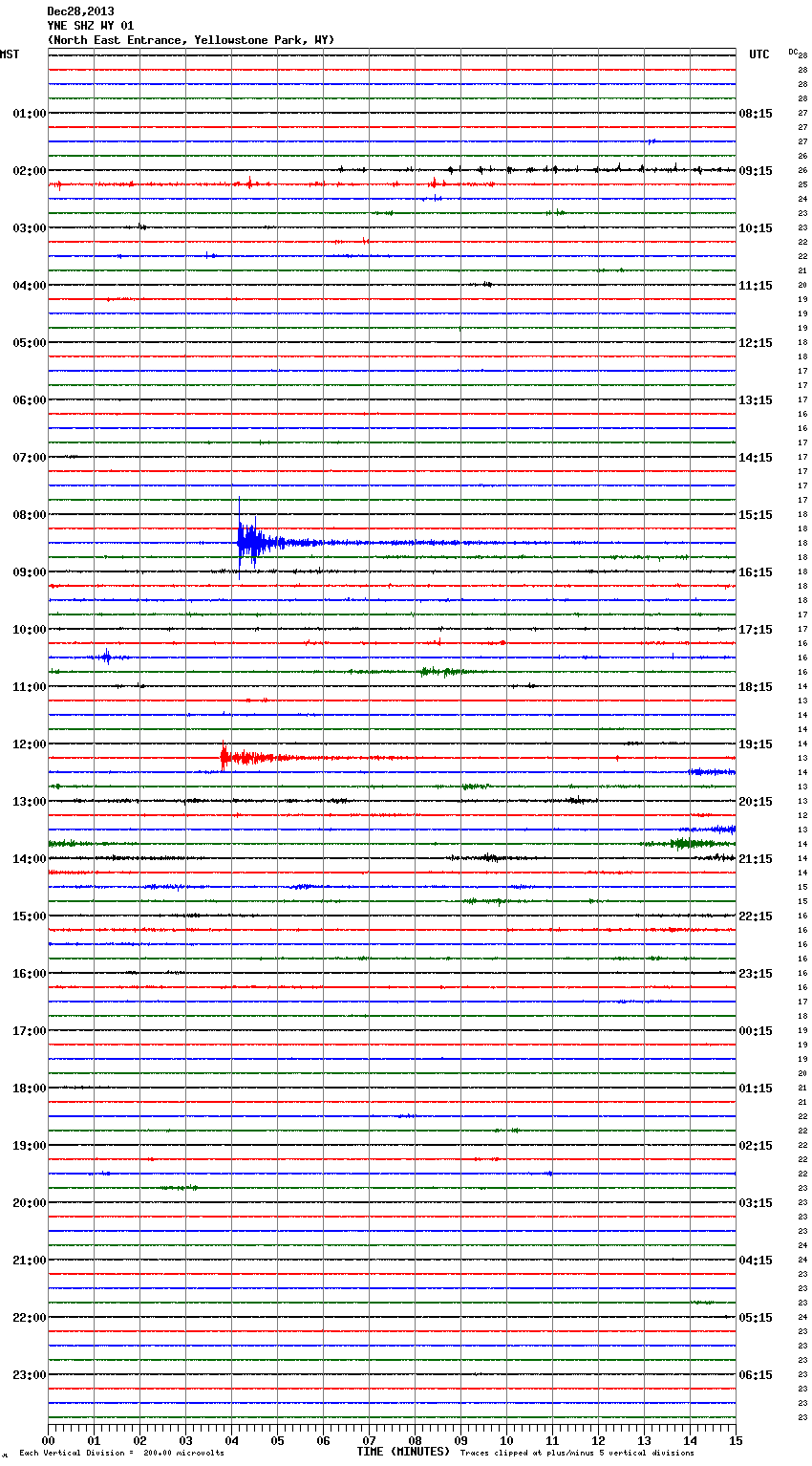This screenshot has width=812, height=1466.
Task: Select the 01:00 MST hour label
Action: 30,114
